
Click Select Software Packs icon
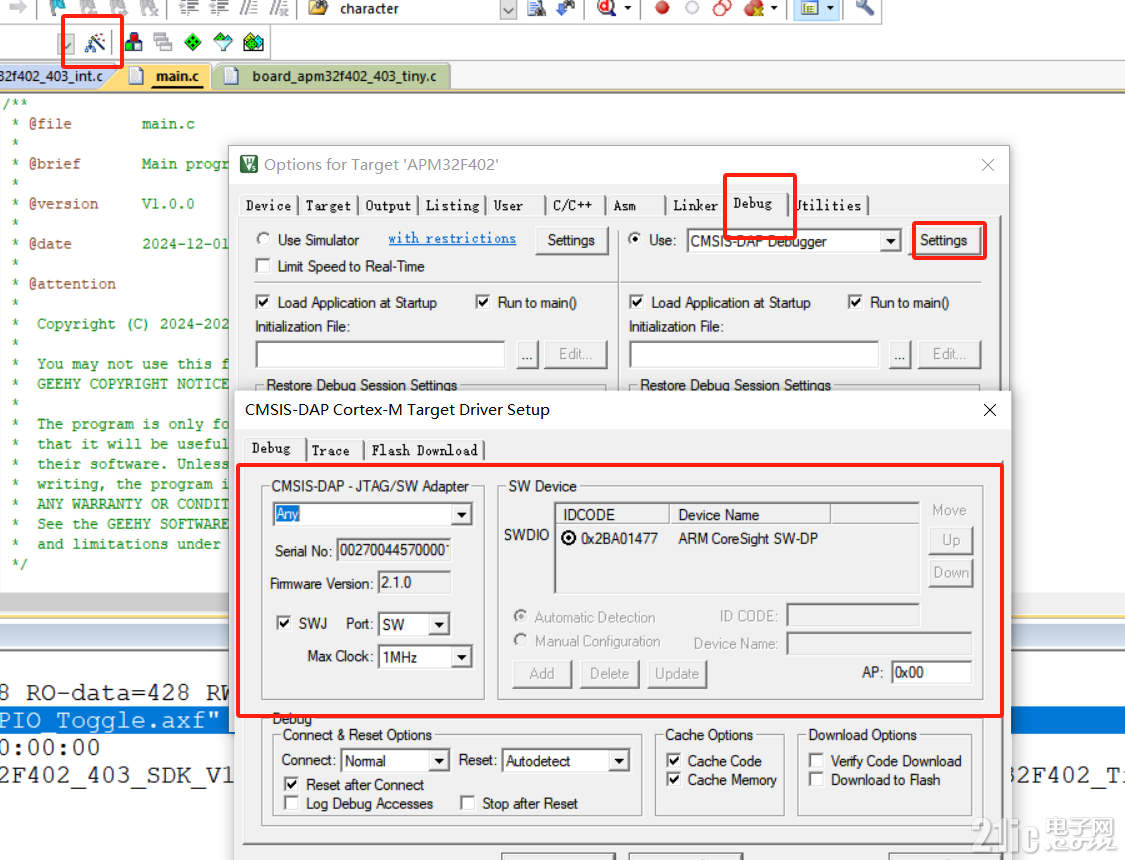click(223, 42)
